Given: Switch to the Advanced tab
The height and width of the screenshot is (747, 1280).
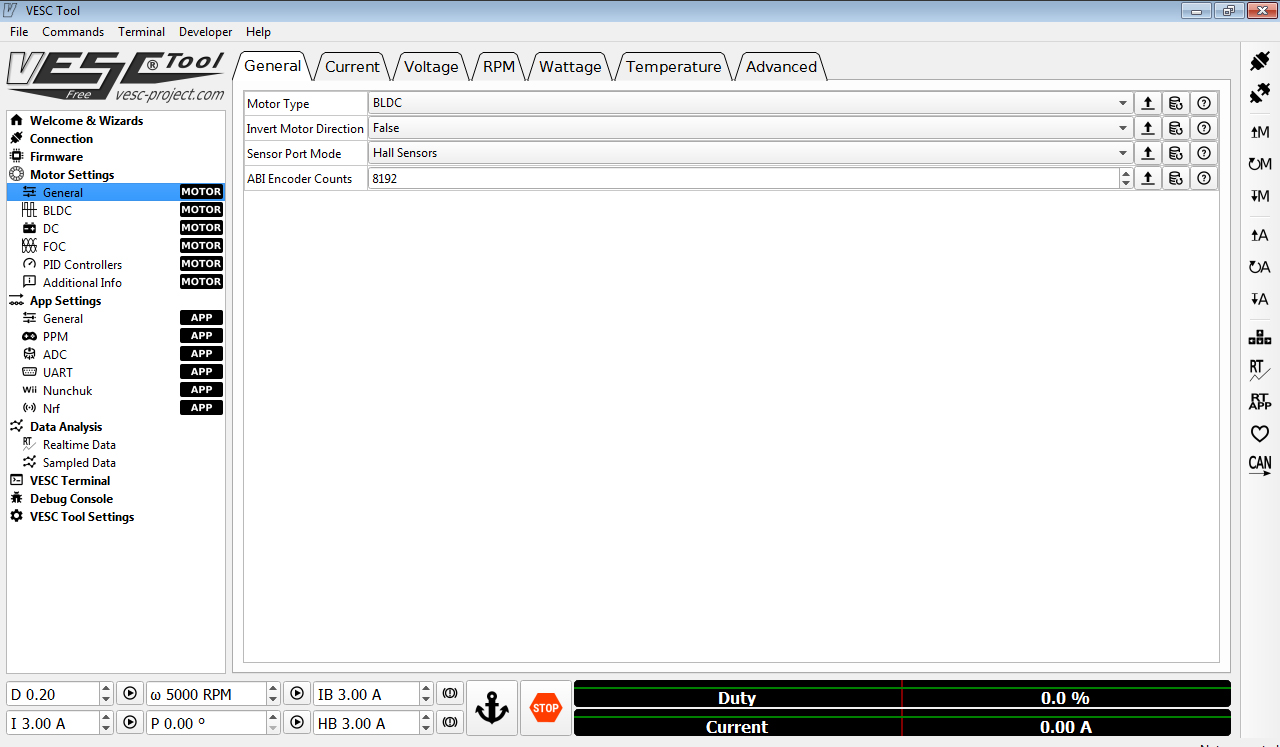Looking at the screenshot, I should coord(781,67).
